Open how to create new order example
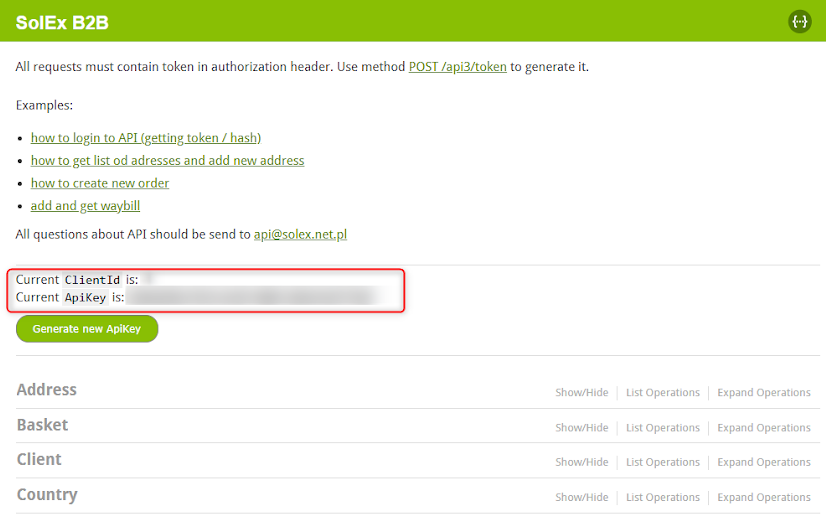826x515 pixels. click(100, 183)
